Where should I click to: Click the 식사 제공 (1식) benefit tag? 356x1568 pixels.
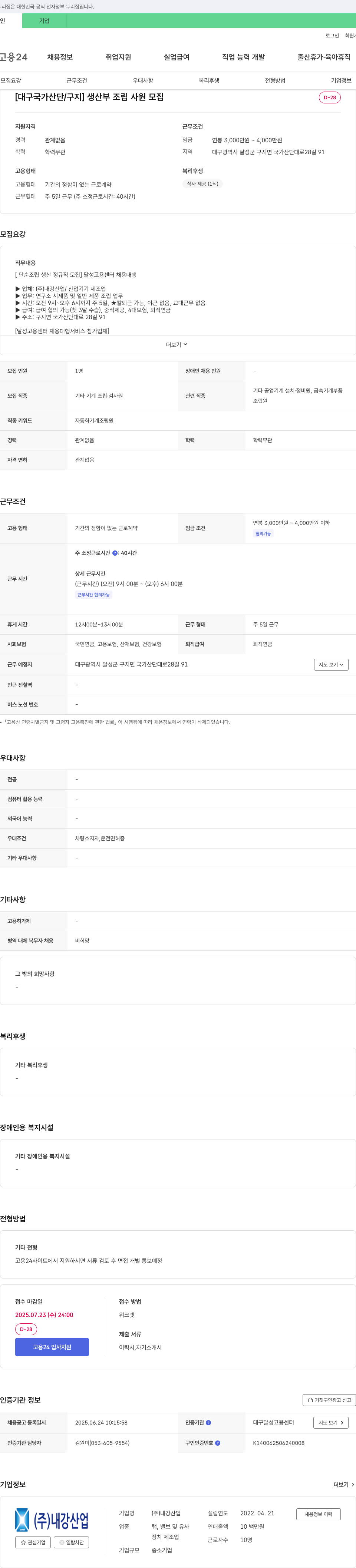point(202,184)
